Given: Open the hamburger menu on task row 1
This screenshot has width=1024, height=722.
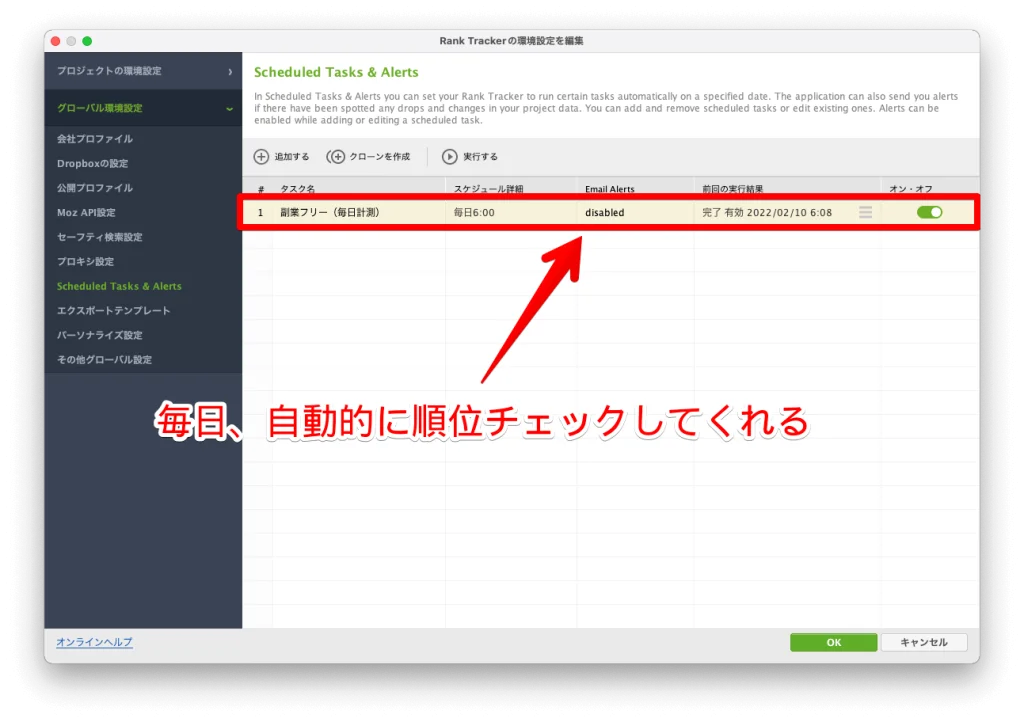Looking at the screenshot, I should 865,212.
